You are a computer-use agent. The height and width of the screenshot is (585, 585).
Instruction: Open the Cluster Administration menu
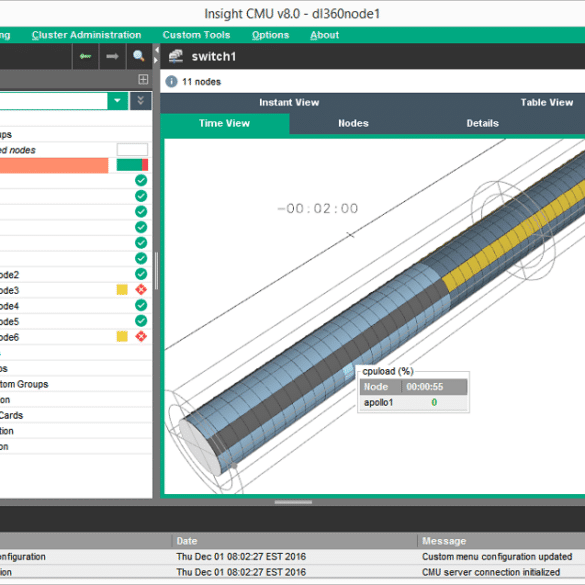tap(87, 35)
